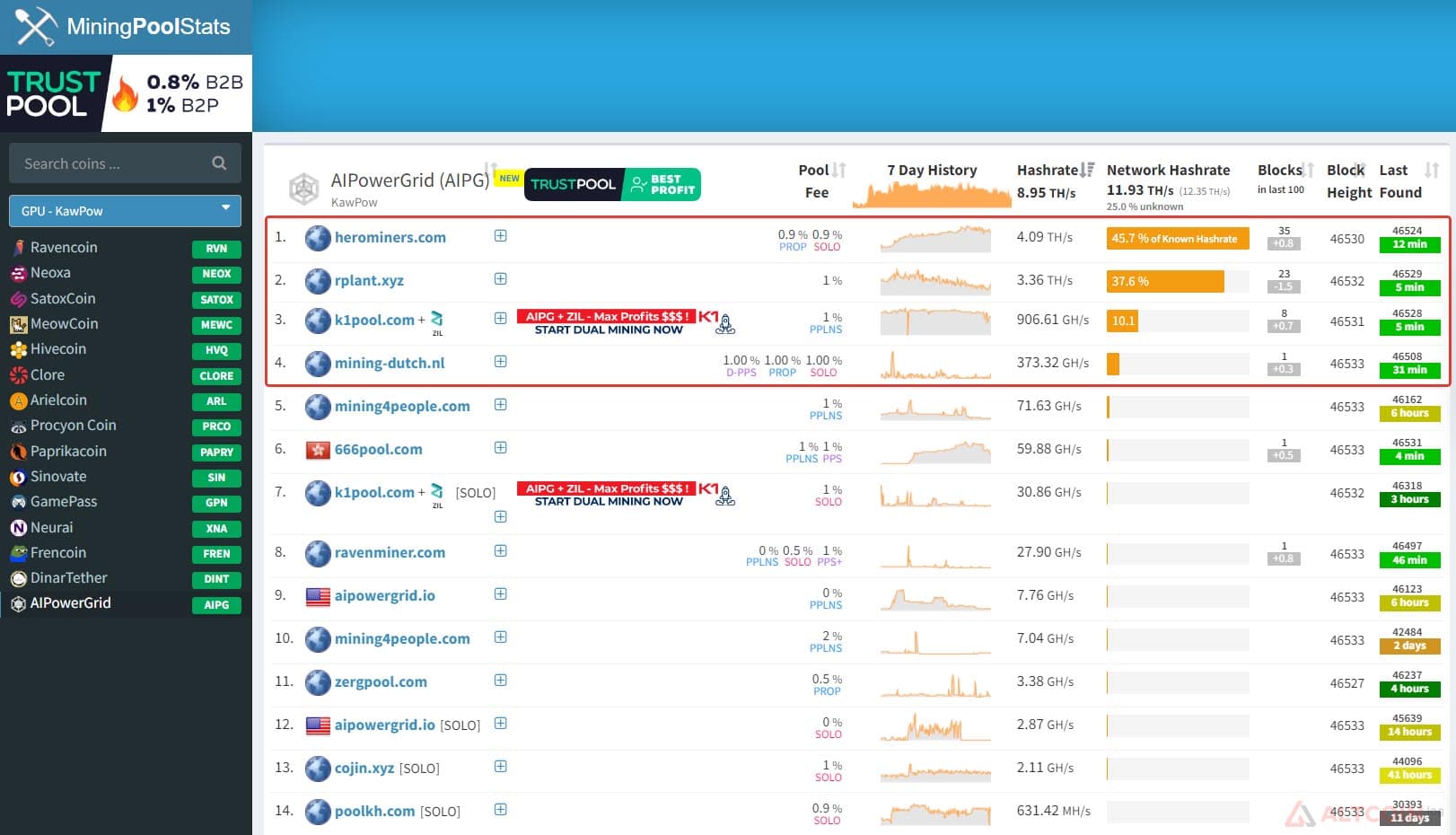Open the GPU - KawPow algorithm dropdown
The height and width of the screenshot is (835, 1456).
tap(125, 211)
